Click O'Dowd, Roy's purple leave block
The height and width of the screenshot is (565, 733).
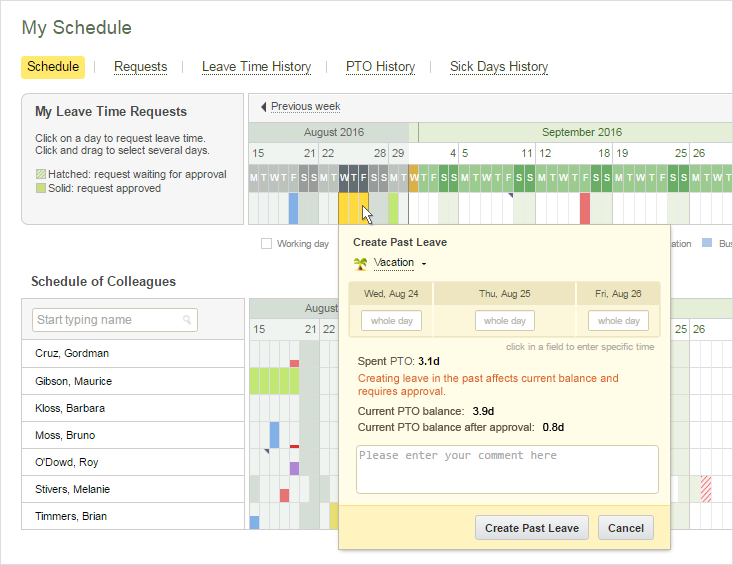click(x=294, y=468)
